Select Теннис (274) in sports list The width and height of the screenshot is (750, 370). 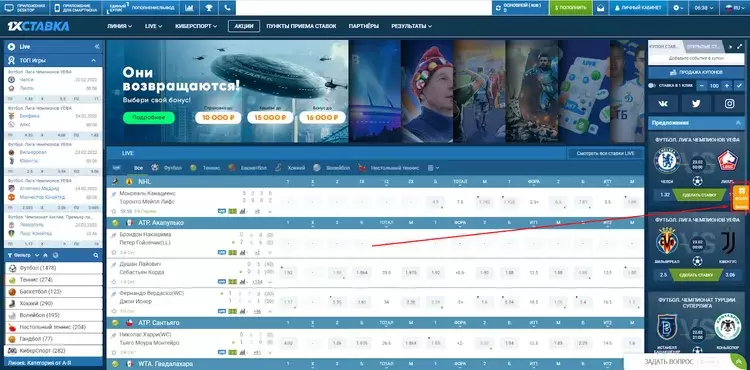(x=54, y=280)
